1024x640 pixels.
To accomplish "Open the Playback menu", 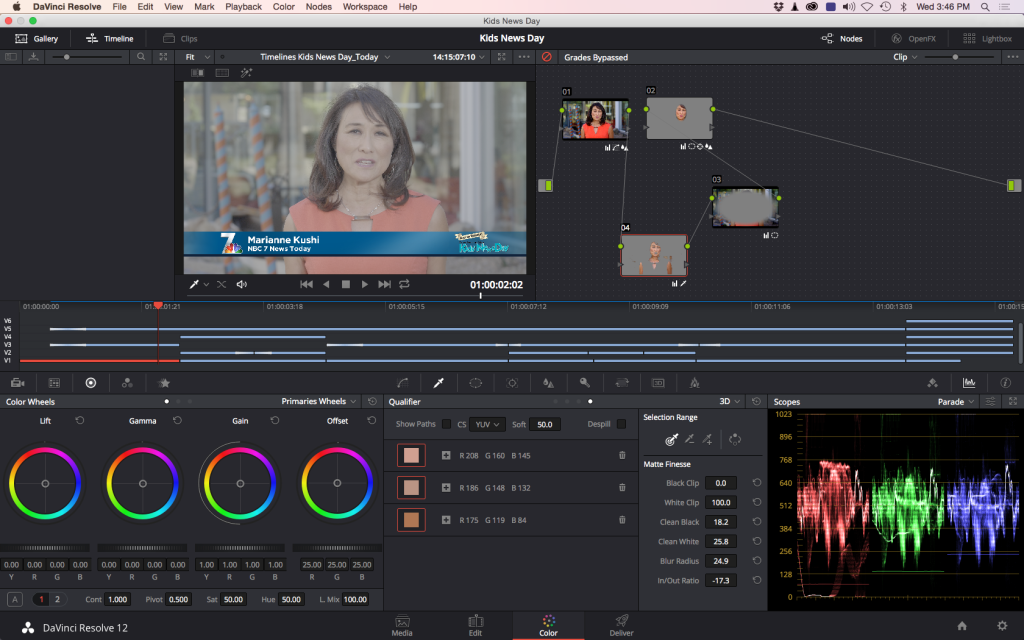I will (243, 7).
